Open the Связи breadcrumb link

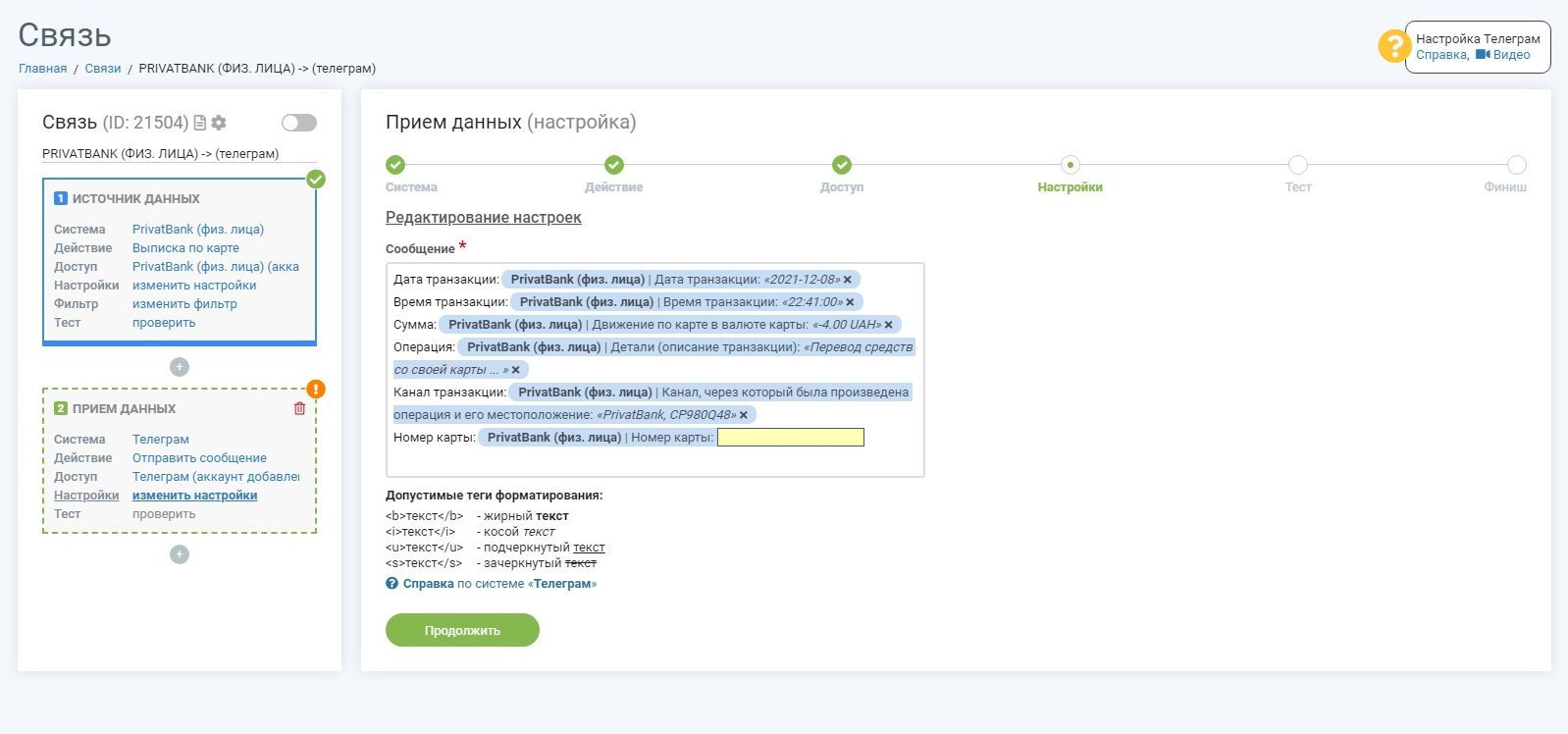tap(103, 69)
